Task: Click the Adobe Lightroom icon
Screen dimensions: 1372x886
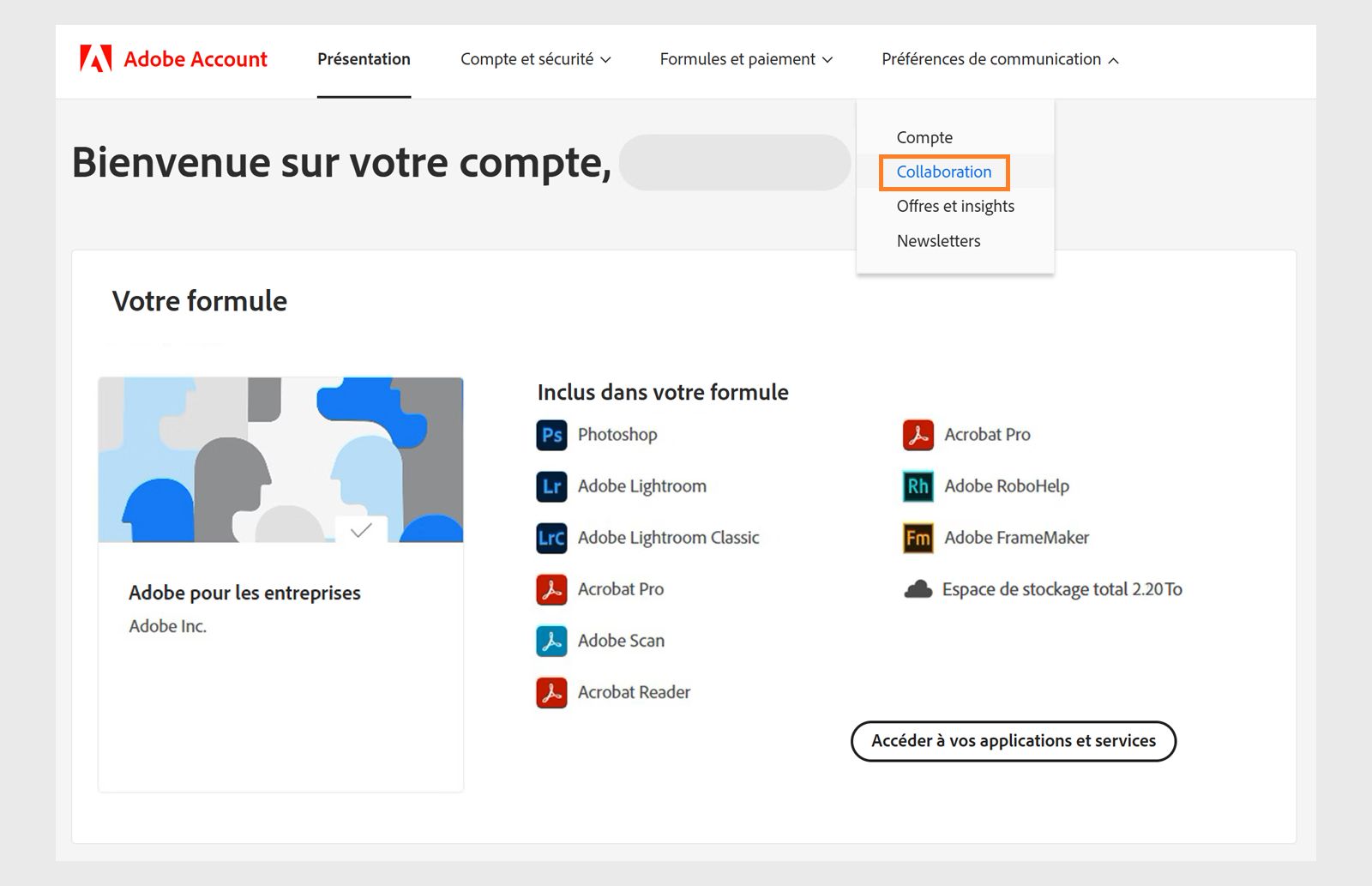Action: pos(551,486)
